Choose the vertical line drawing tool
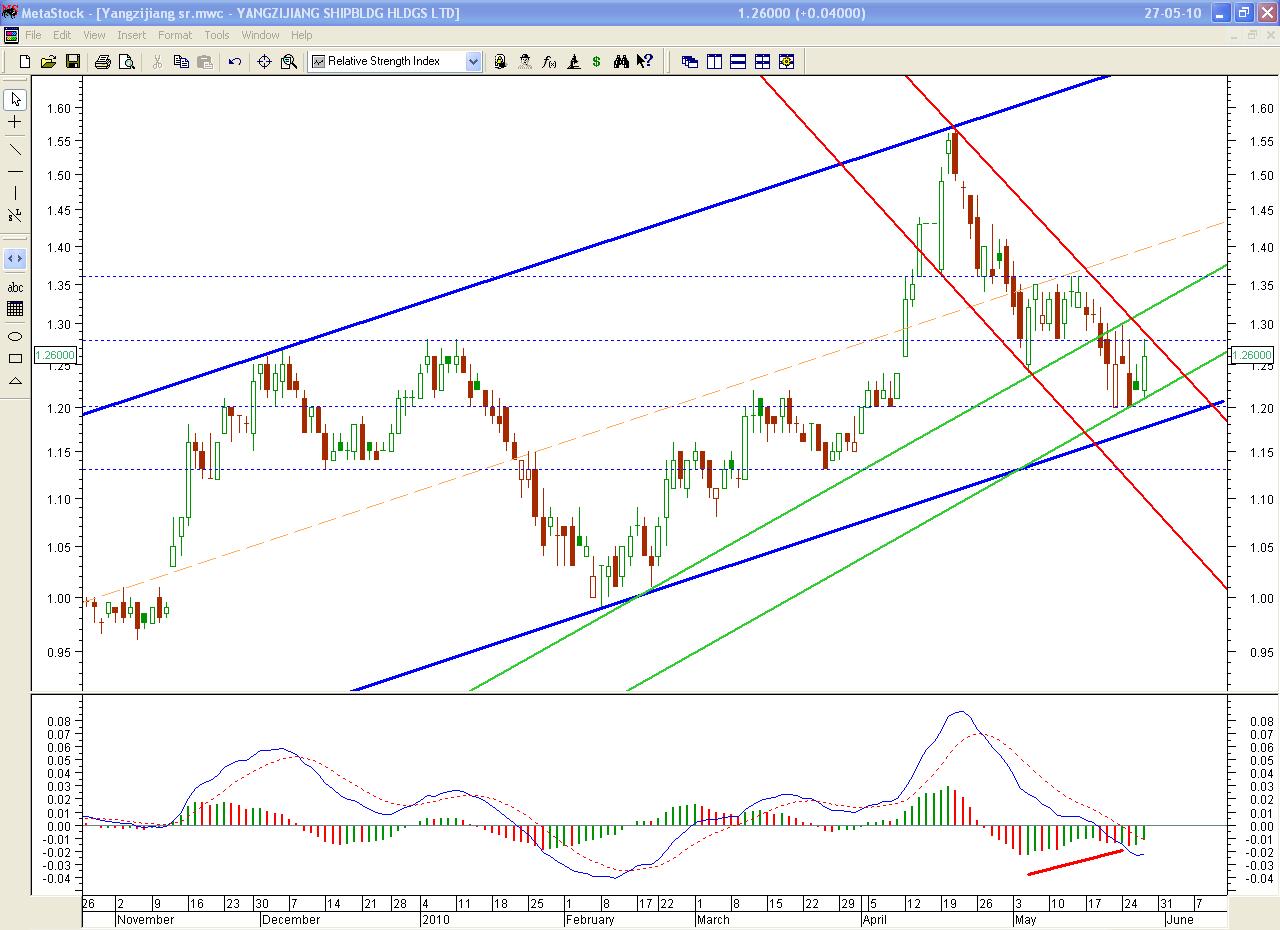 (x=15, y=193)
